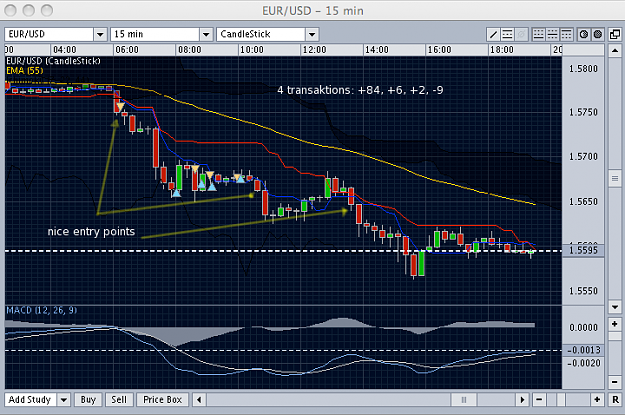Click the 1.5650 price axis label

[583, 201]
